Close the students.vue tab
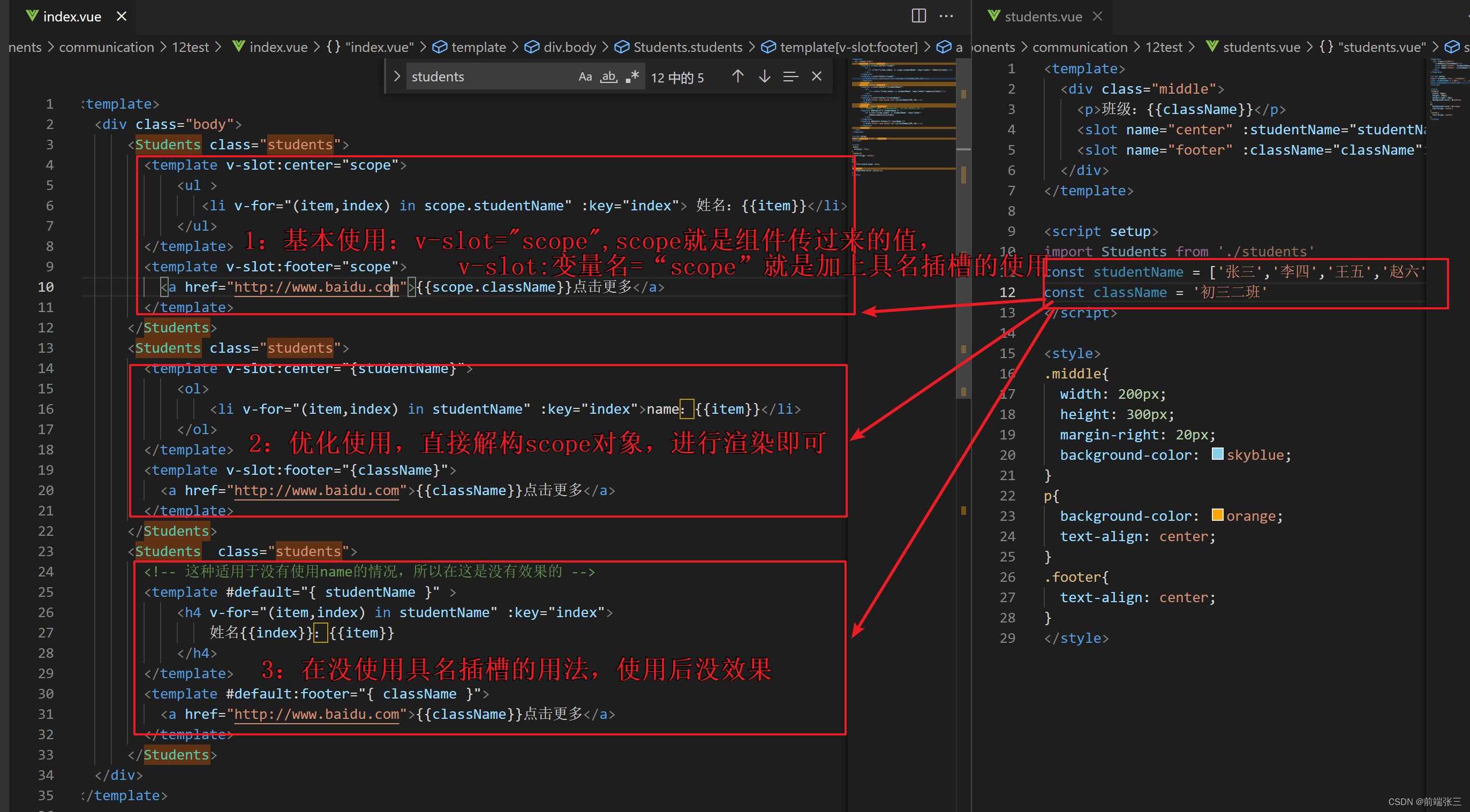This screenshot has width=1470, height=812. click(x=1097, y=17)
